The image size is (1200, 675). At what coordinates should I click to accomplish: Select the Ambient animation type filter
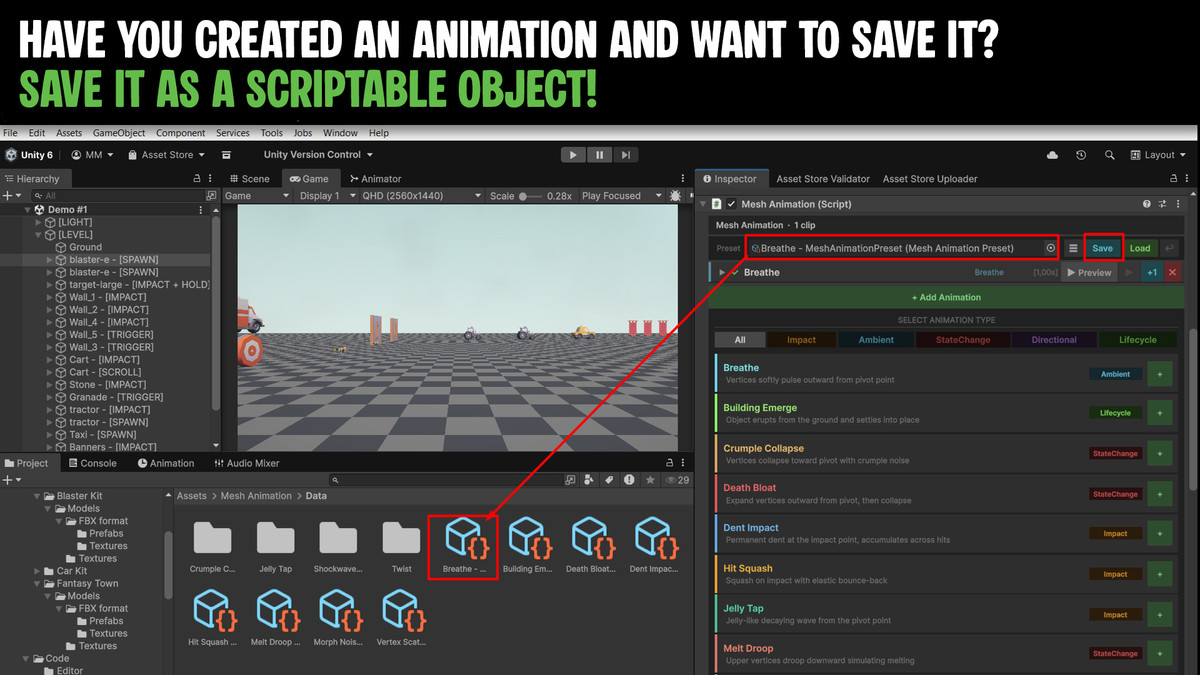(x=876, y=340)
